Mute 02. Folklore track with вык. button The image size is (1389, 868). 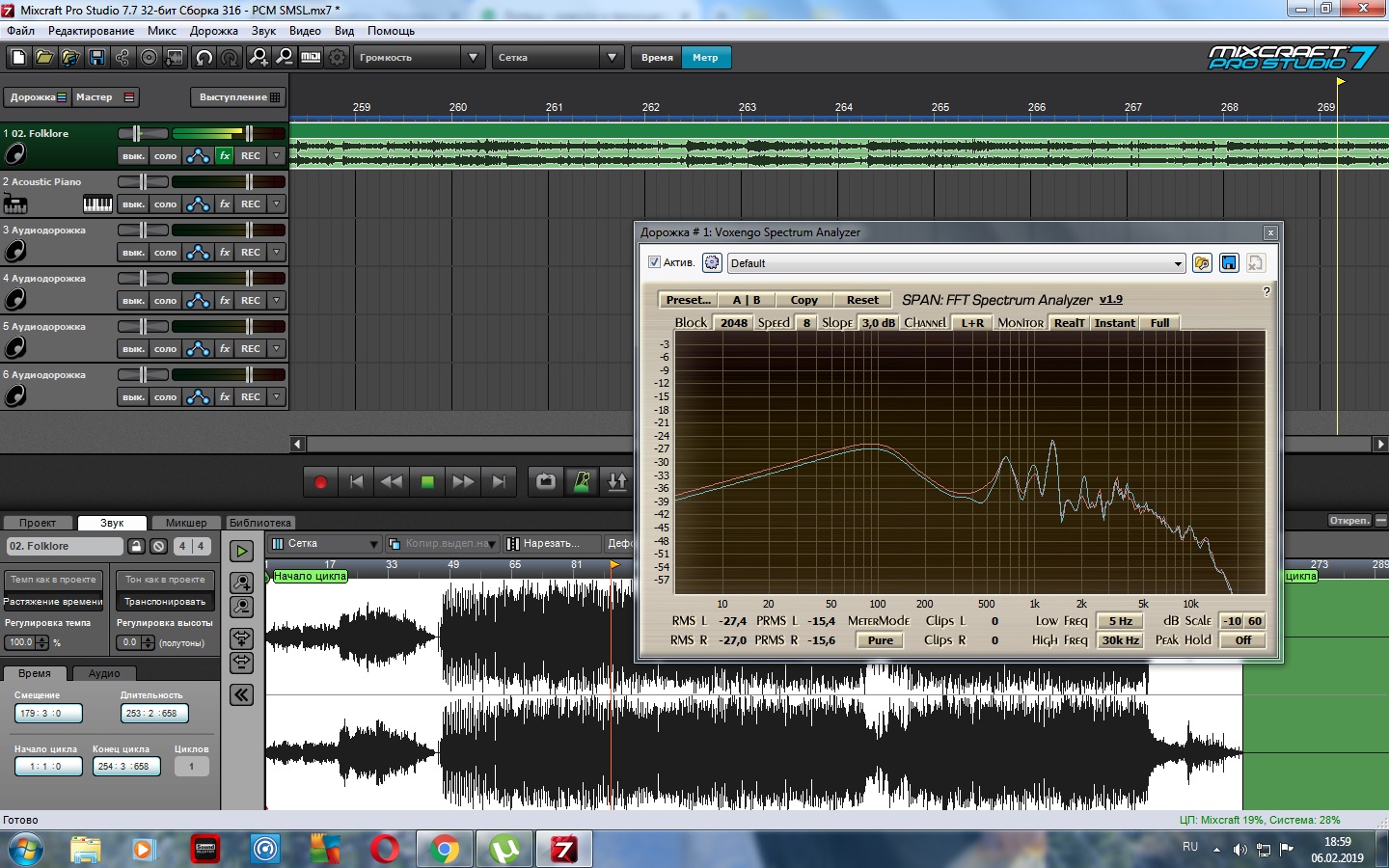133,155
